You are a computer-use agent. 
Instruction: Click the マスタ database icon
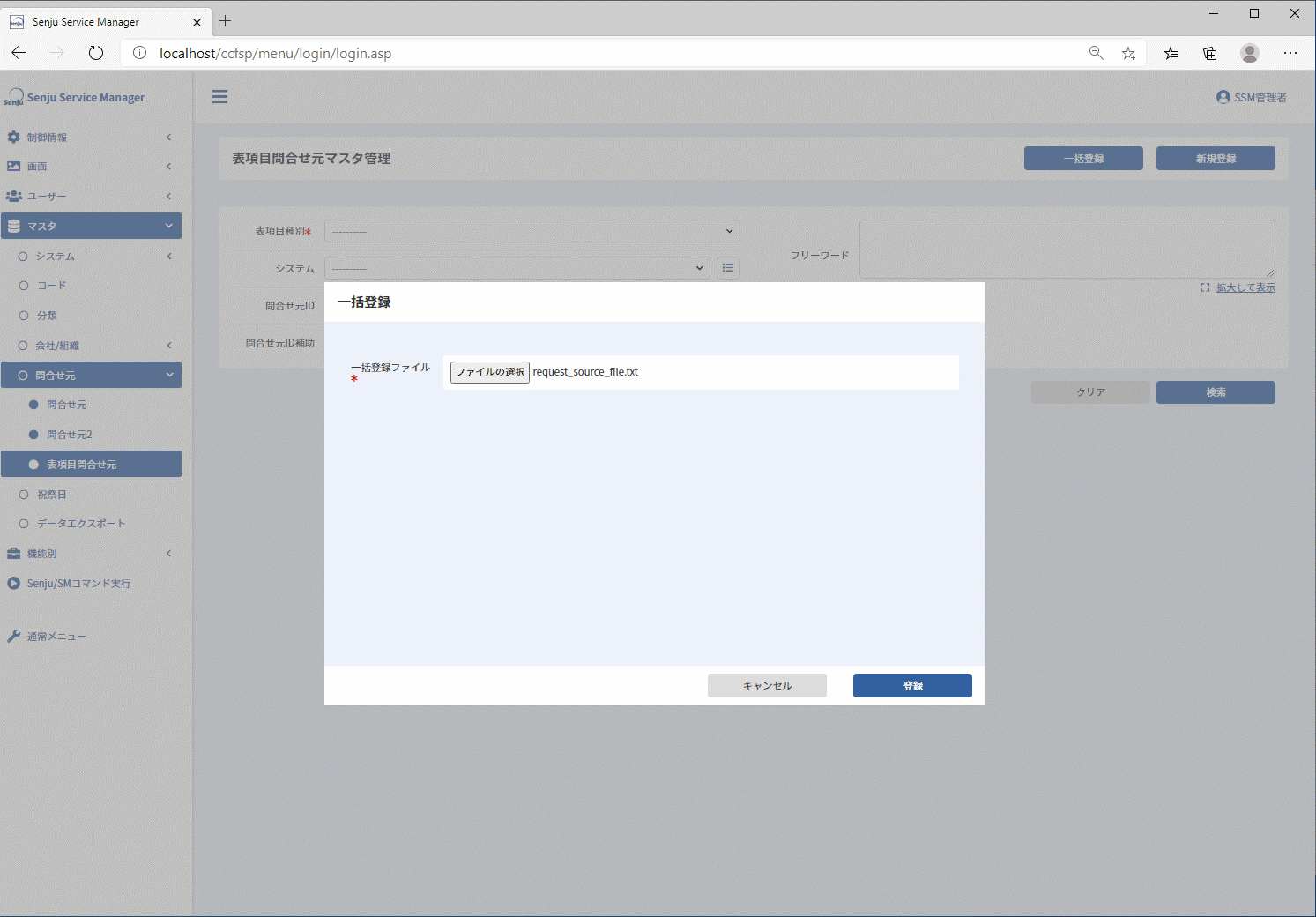13,227
